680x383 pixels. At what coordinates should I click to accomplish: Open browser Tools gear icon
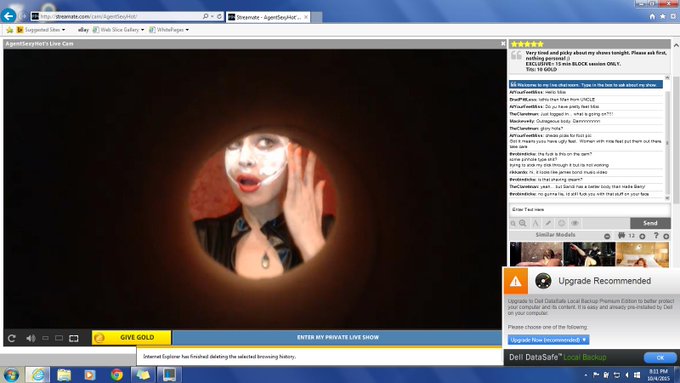coord(673,16)
